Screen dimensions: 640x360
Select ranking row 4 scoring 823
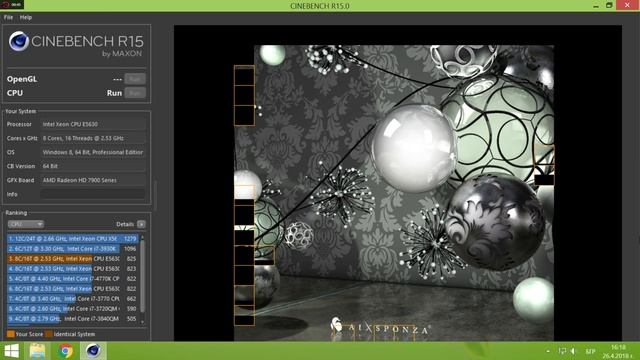pos(73,269)
